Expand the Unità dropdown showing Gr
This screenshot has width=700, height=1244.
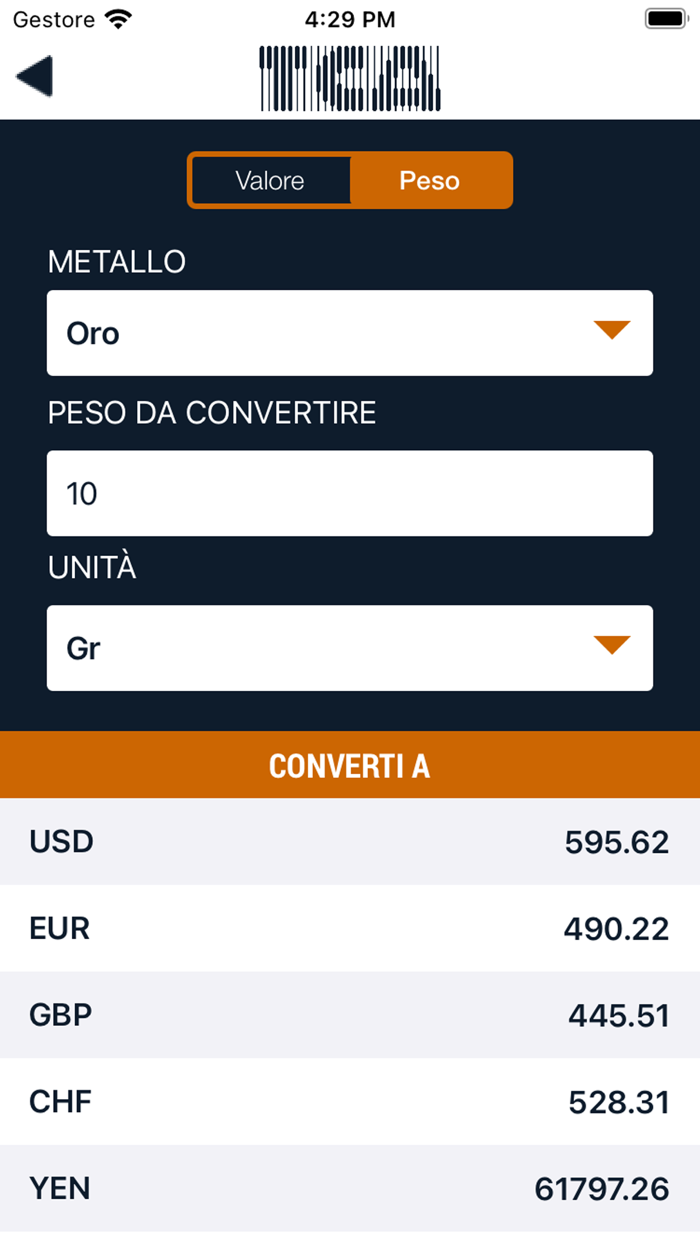coord(350,648)
